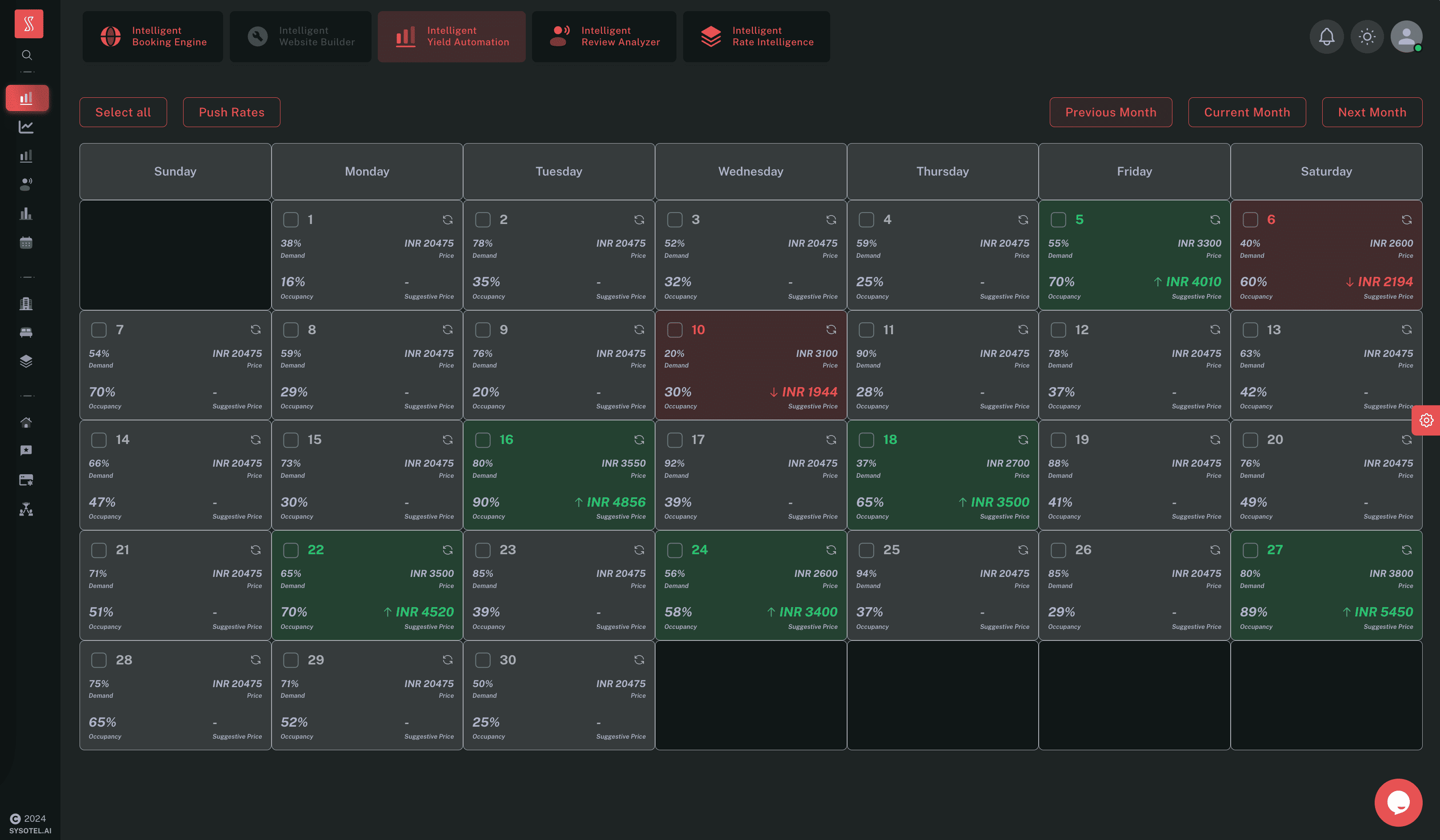Open the active red bar chart sidebar item
Screen dimensions: 1440x840
[27, 98]
